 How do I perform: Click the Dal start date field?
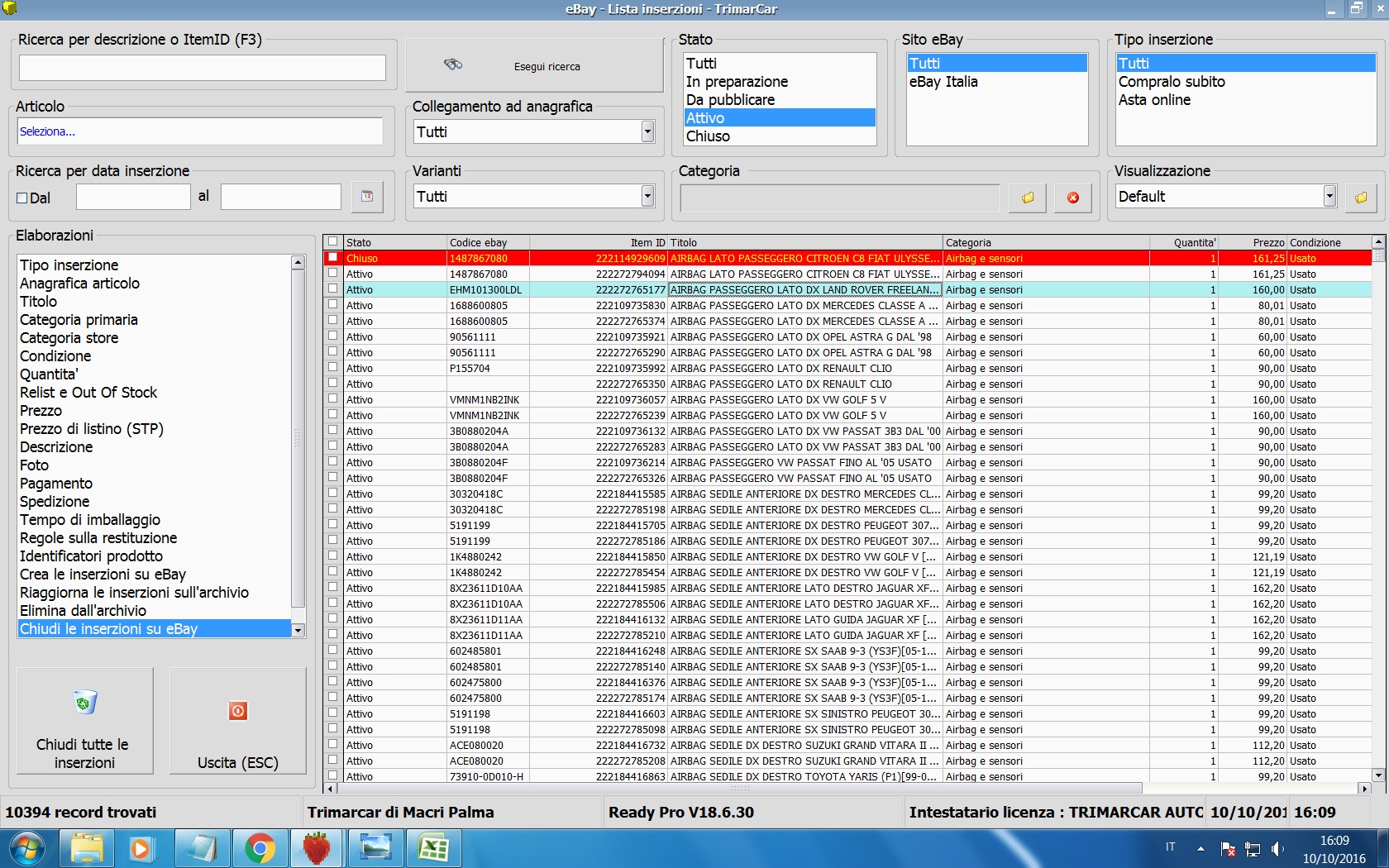tap(133, 197)
